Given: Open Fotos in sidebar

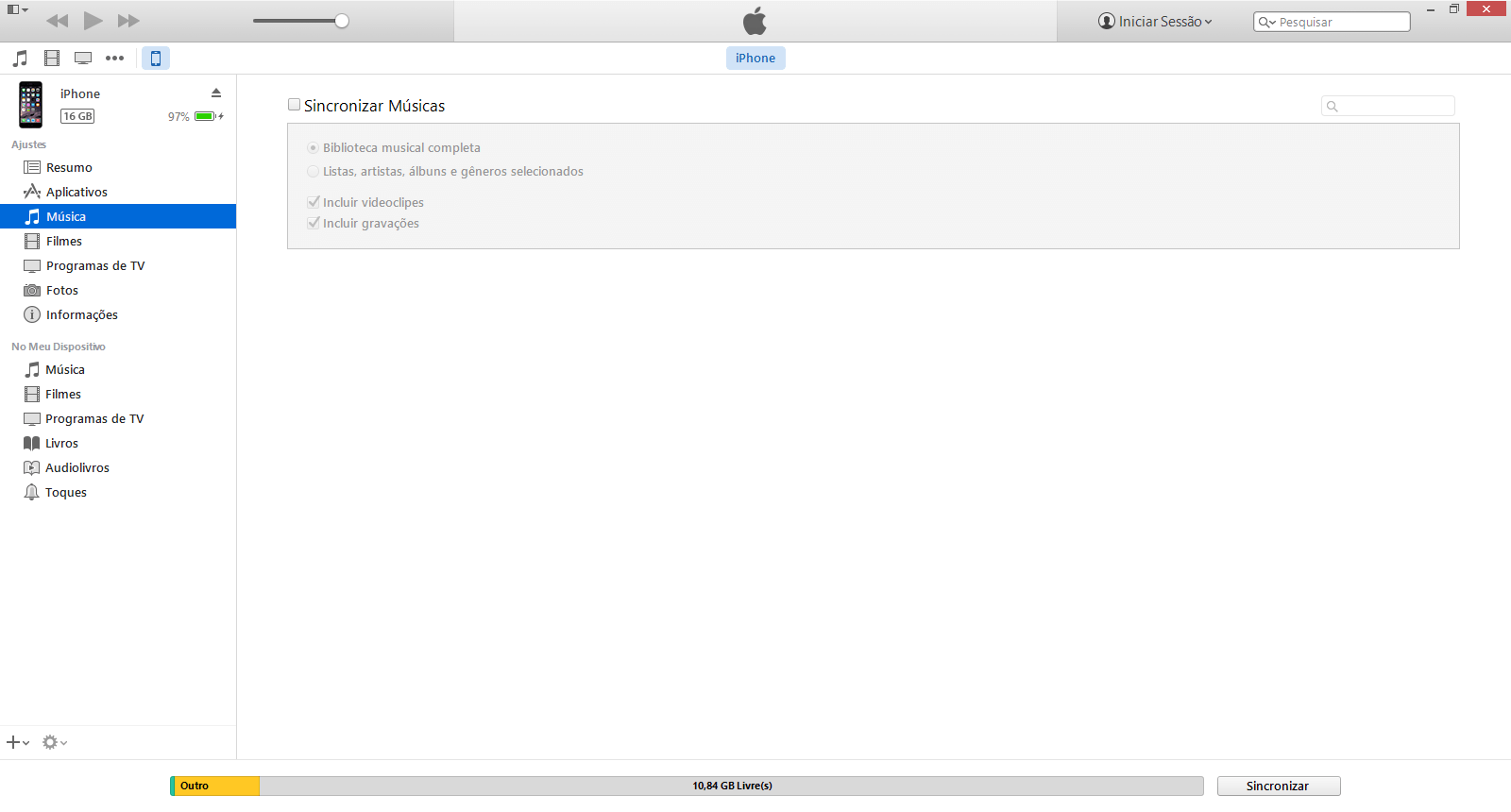Looking at the screenshot, I should coord(118,290).
